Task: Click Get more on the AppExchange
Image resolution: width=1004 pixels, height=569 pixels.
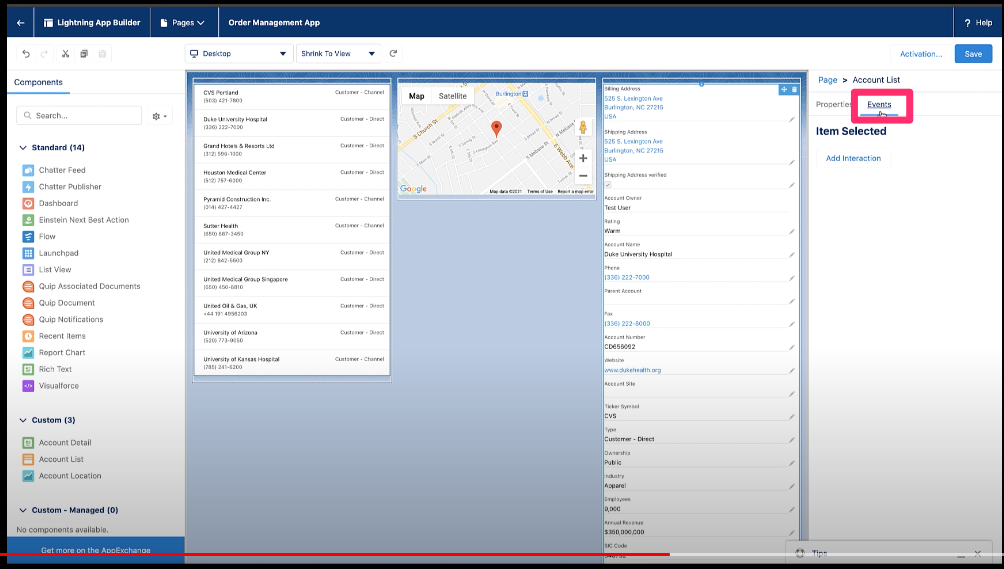Action: click(x=96, y=550)
